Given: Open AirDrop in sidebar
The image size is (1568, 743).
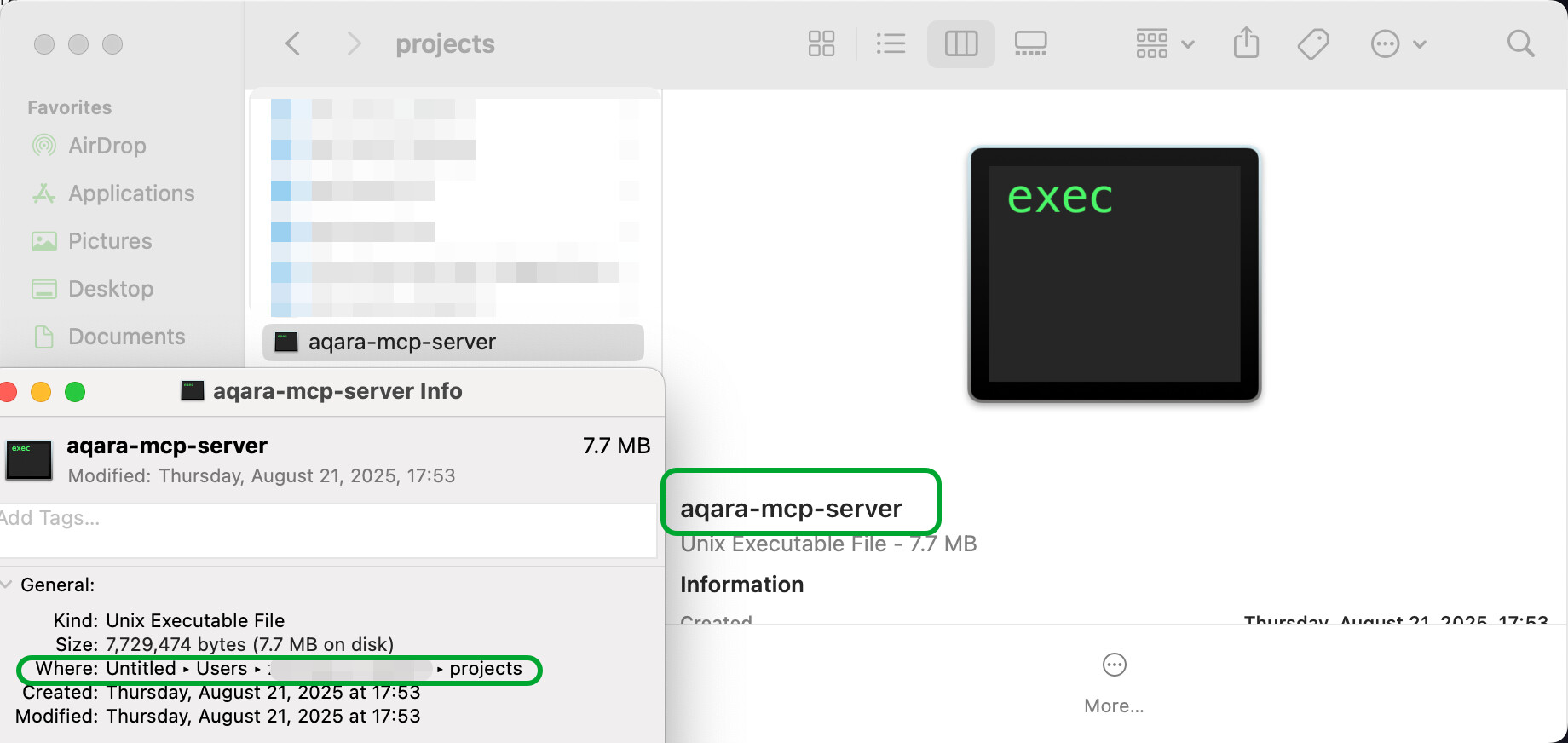Looking at the screenshot, I should [x=107, y=146].
